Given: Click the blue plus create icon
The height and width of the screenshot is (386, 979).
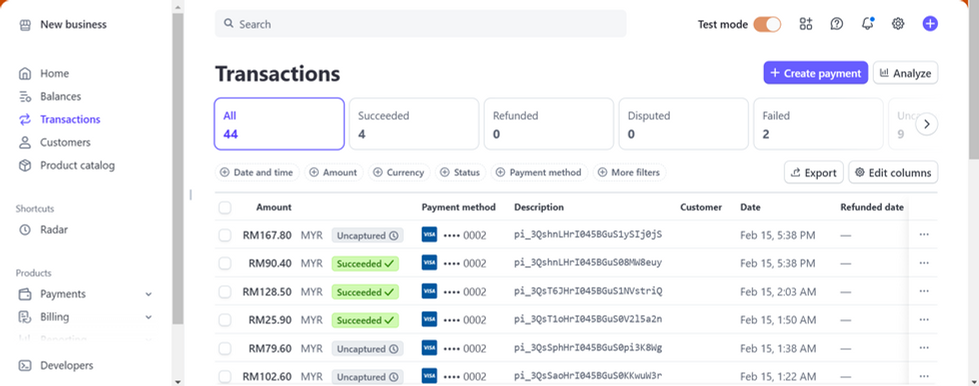Looking at the screenshot, I should pyautogui.click(x=930, y=24).
